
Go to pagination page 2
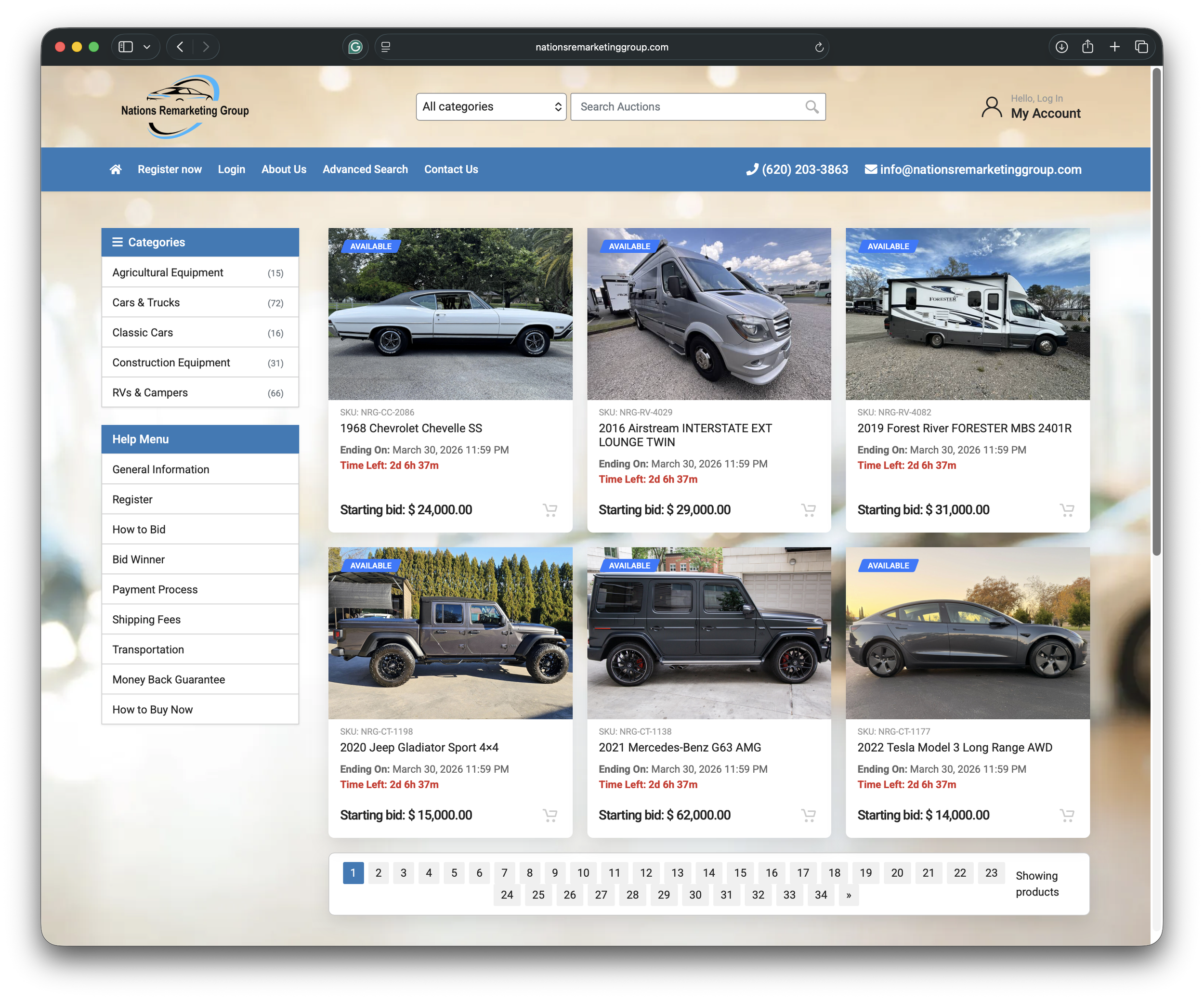tap(379, 873)
